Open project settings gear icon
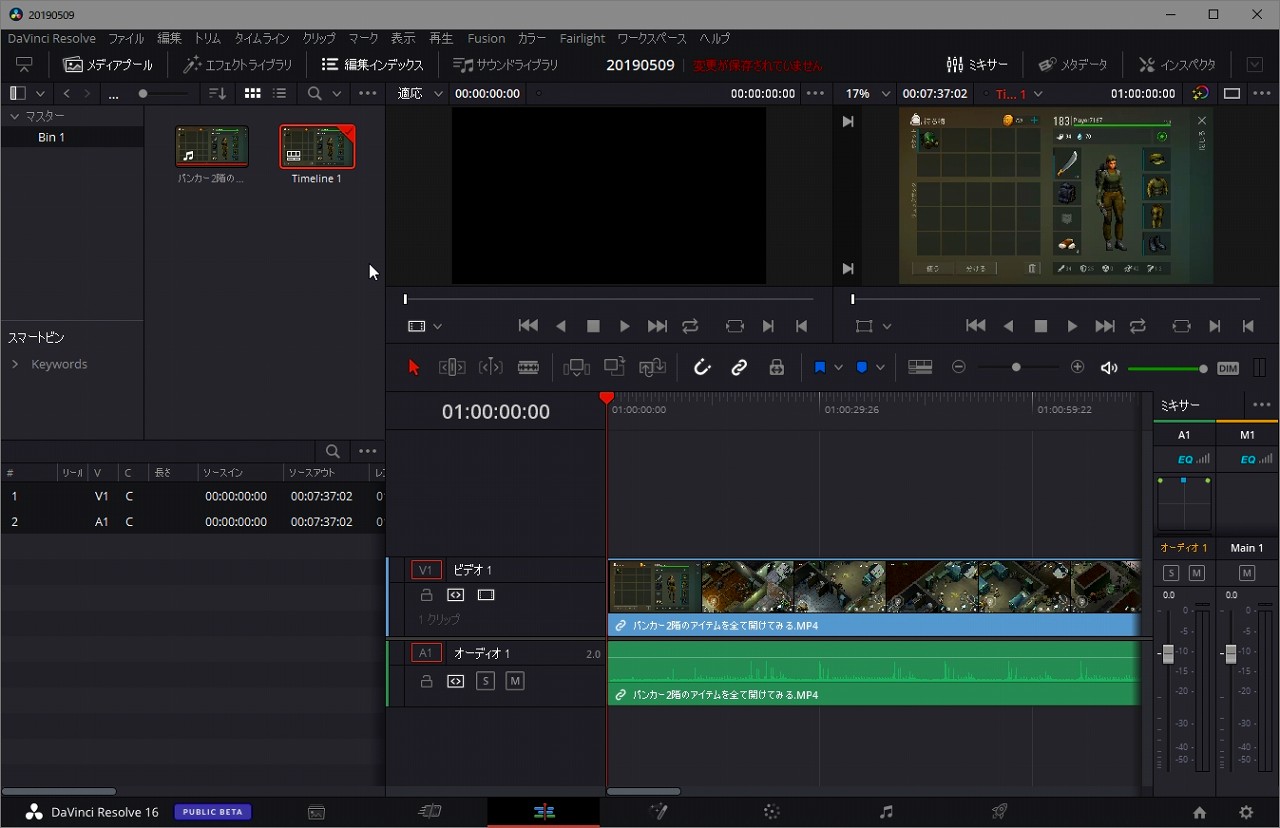 point(1246,812)
